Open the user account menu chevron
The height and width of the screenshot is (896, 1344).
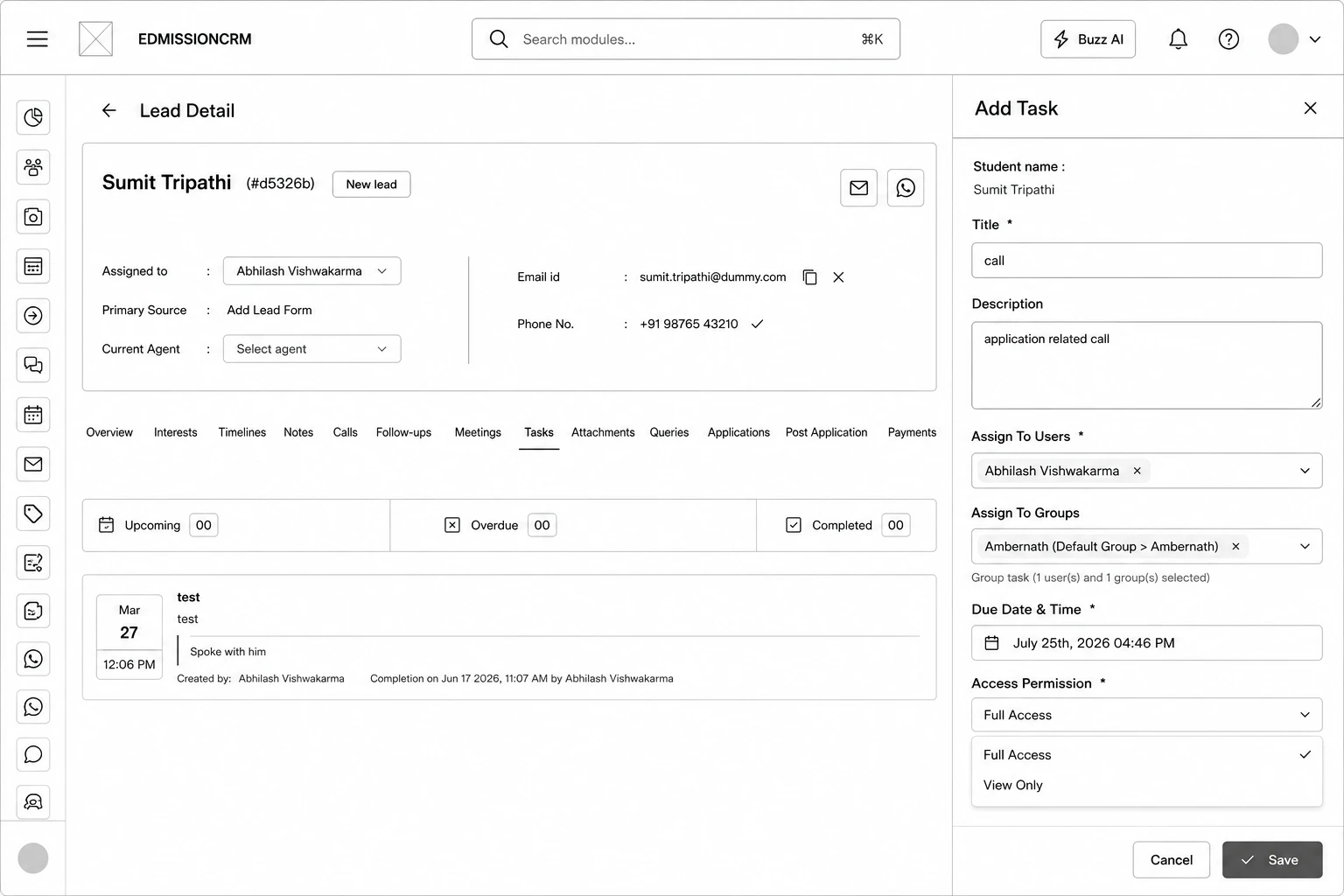tap(1314, 39)
